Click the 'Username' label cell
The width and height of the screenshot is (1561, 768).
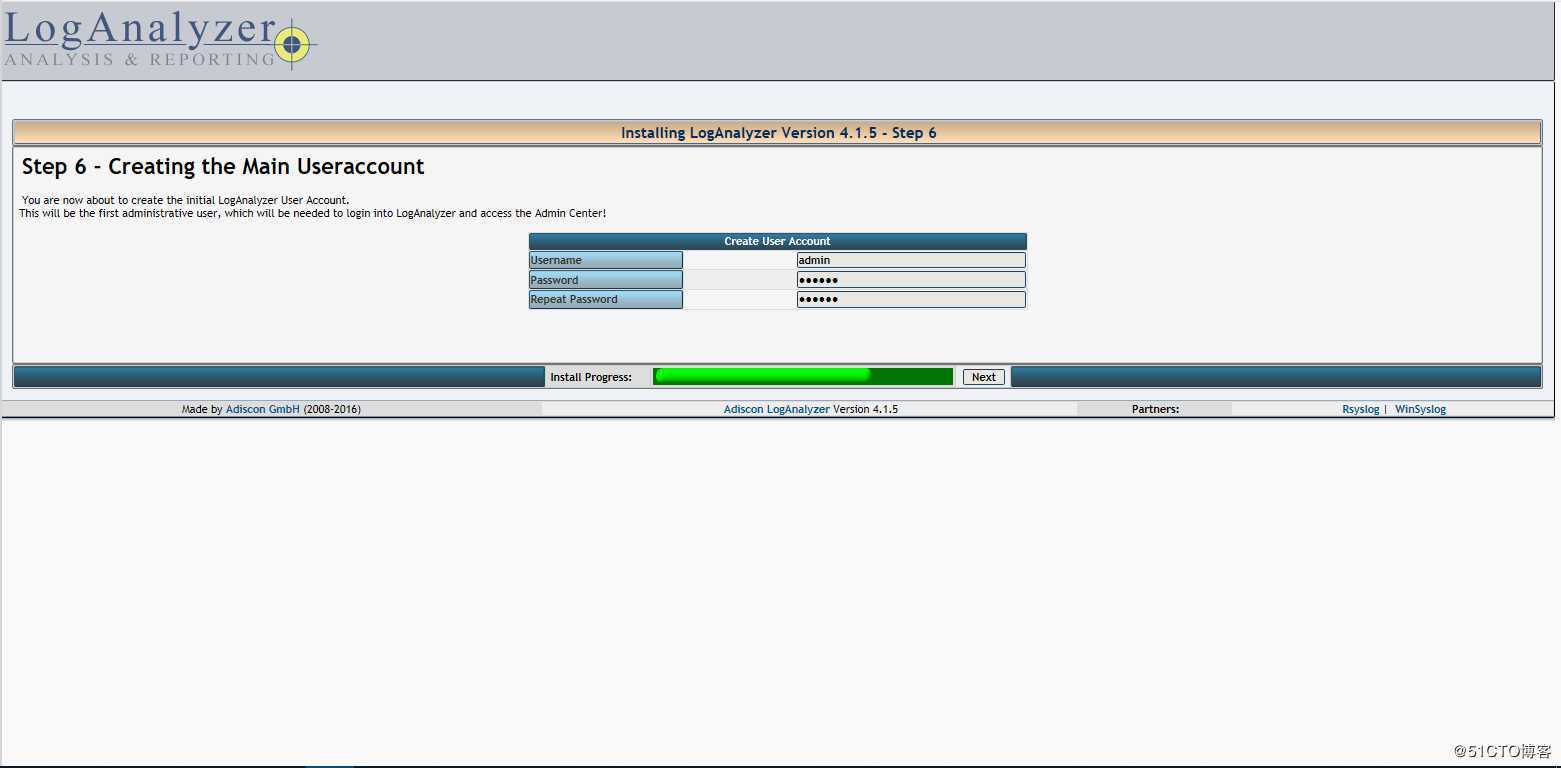tap(606, 260)
